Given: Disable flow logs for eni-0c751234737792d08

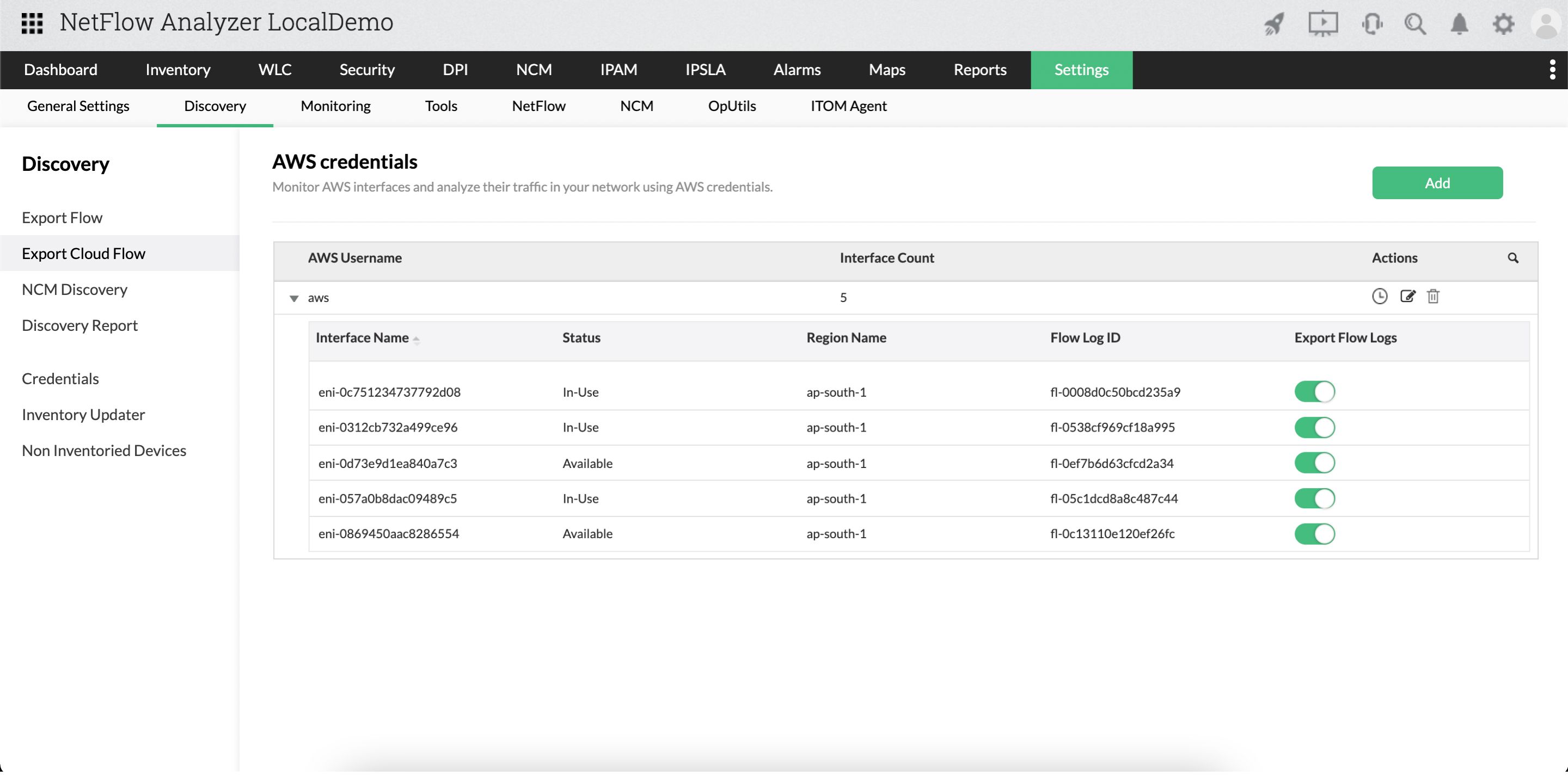Looking at the screenshot, I should [x=1314, y=392].
